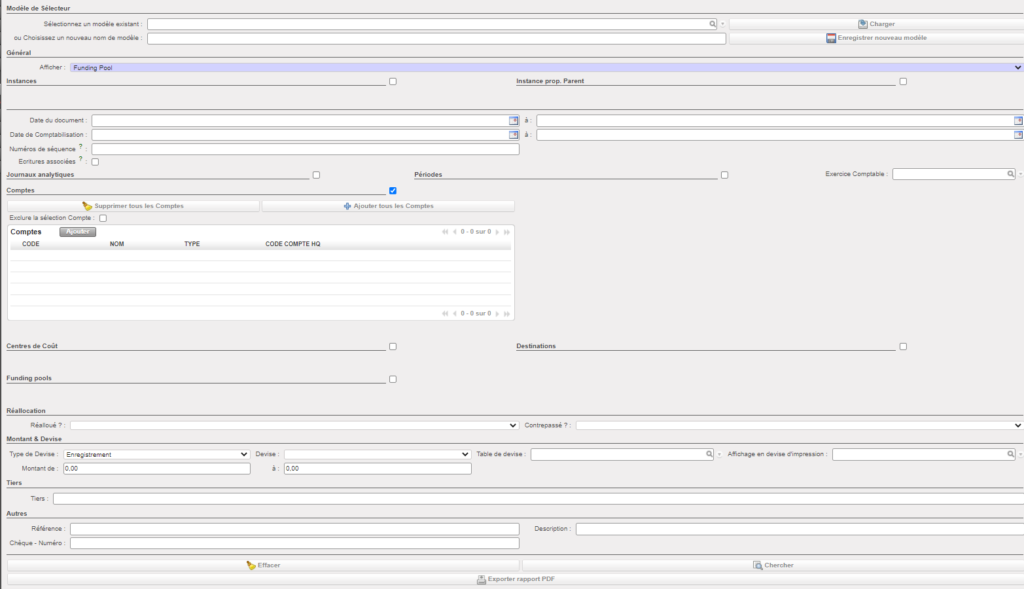Click Exporter rapport PDF button

515,579
